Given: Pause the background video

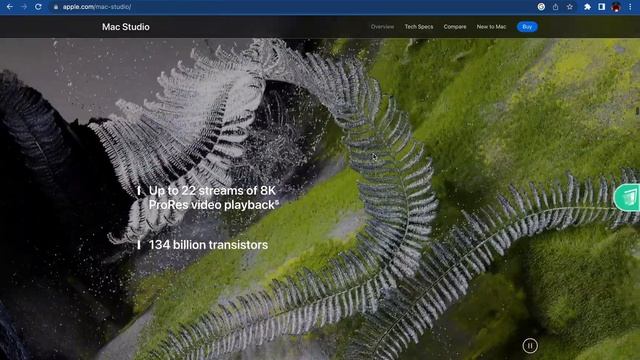Looking at the screenshot, I should (x=530, y=346).
